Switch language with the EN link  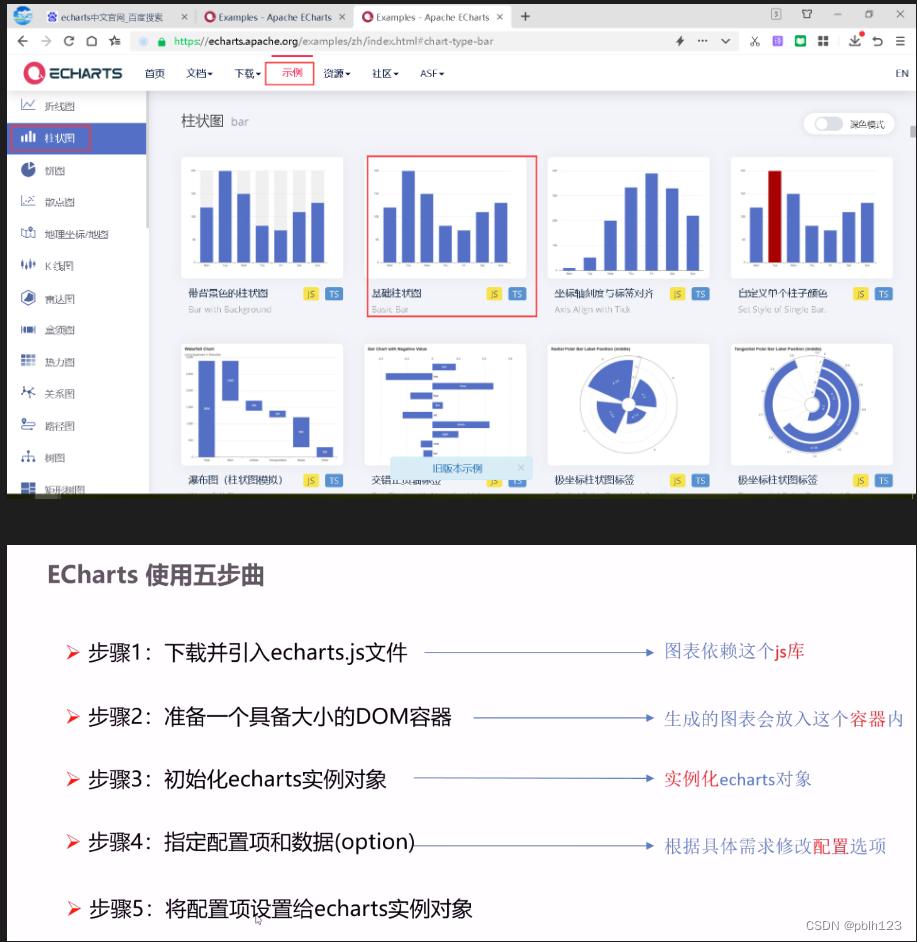(x=901, y=73)
